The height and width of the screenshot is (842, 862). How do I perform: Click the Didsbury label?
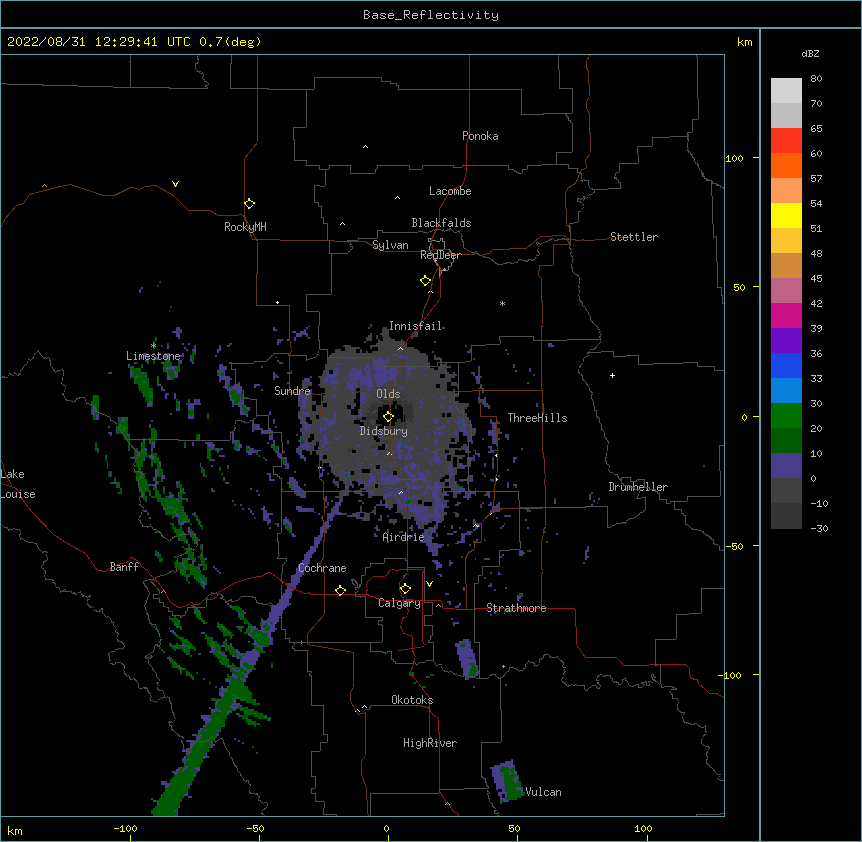pyautogui.click(x=384, y=431)
